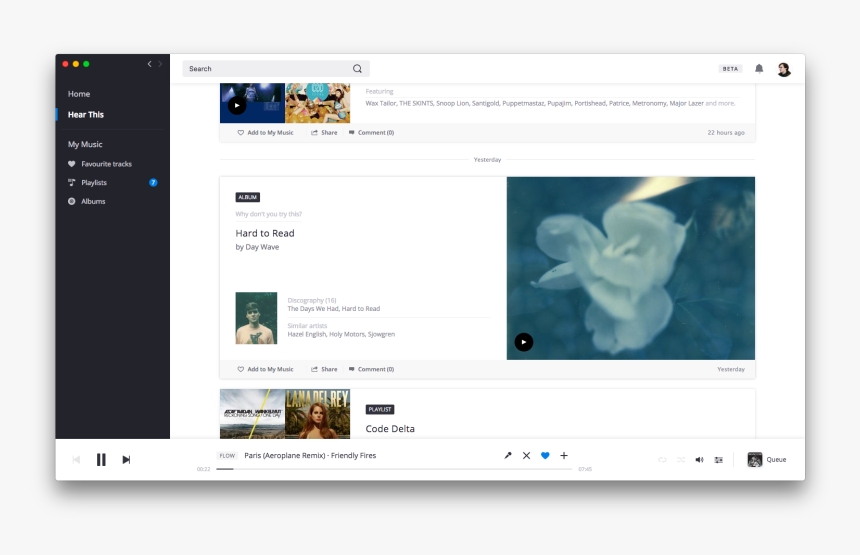The width and height of the screenshot is (860, 555).
Task: Toggle shuffle mode in player
Action: [681, 460]
